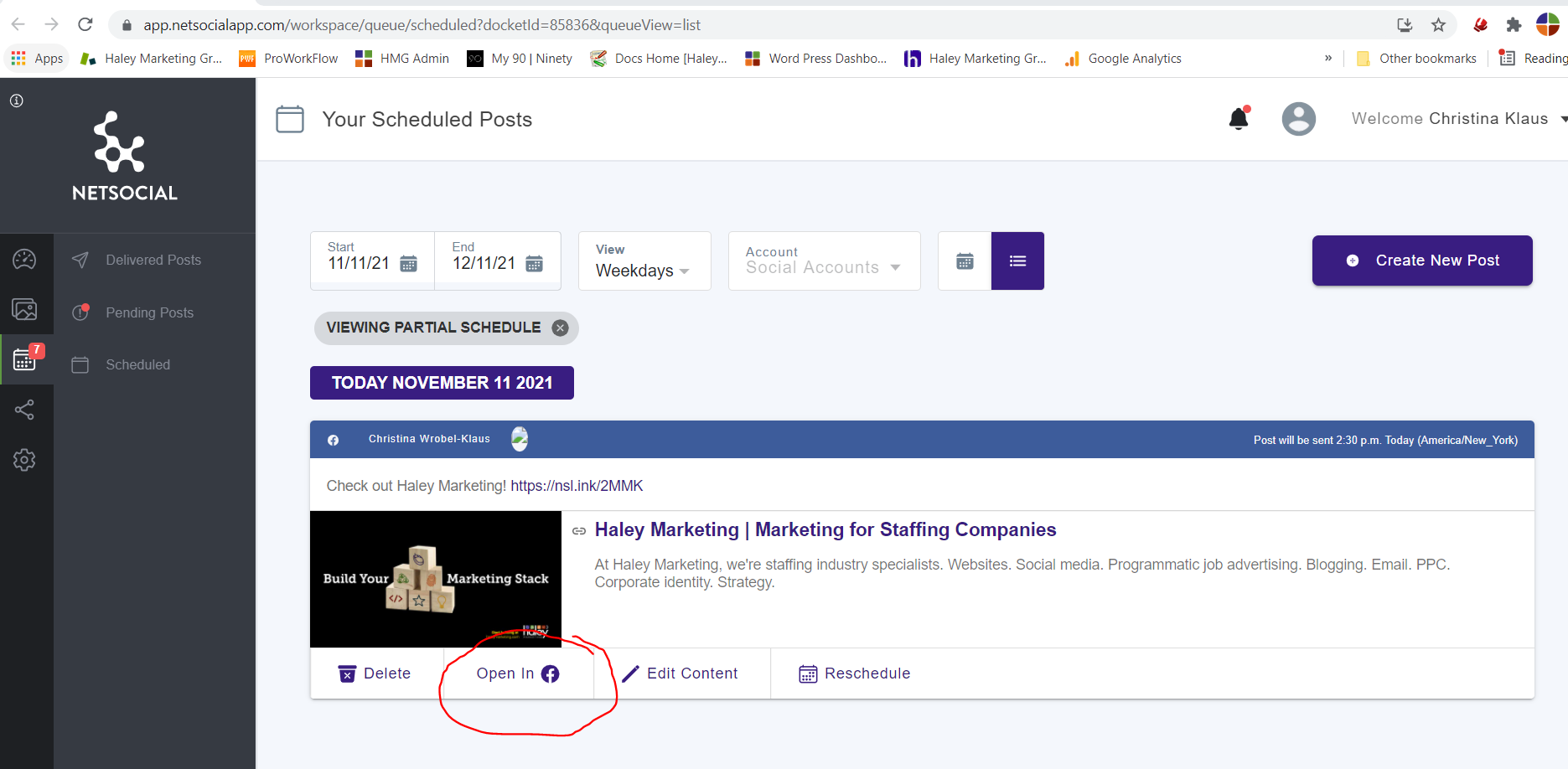
Task: Click the user avatar icon
Action: (1298, 119)
